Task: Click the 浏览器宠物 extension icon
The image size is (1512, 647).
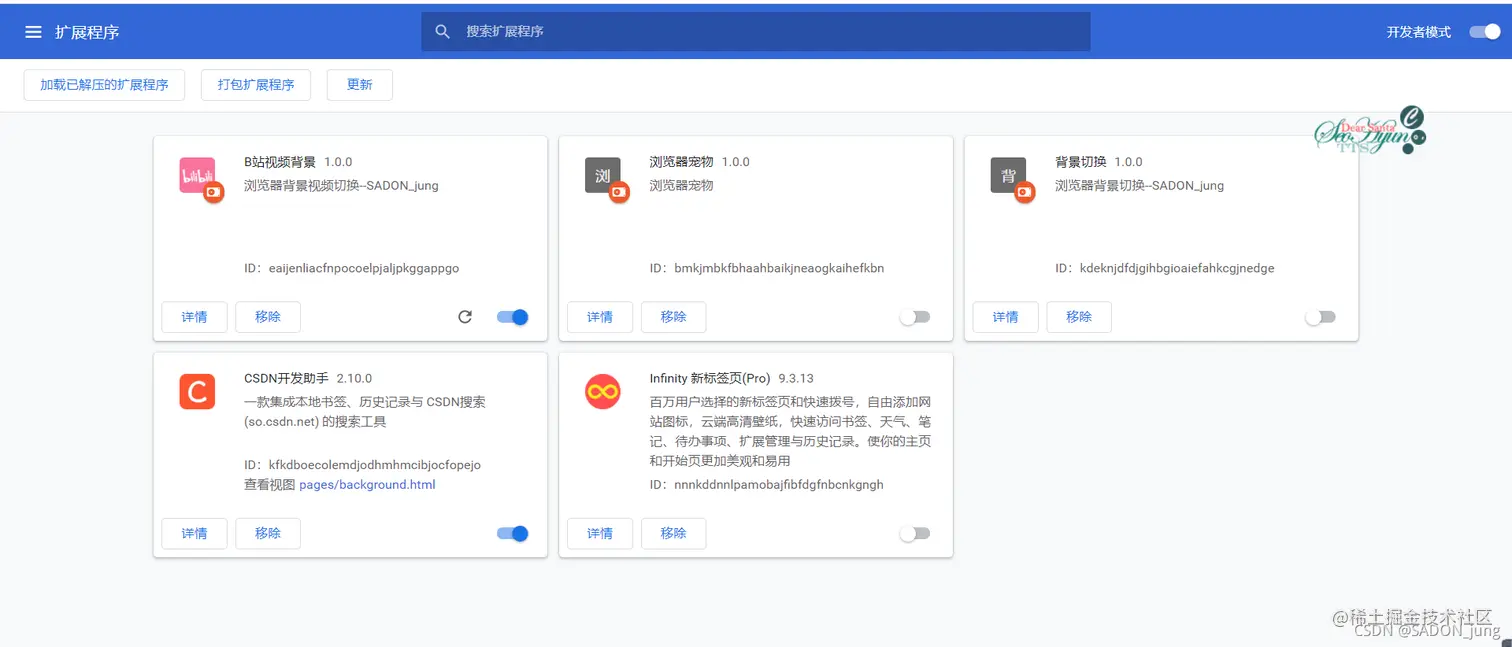Action: [602, 175]
